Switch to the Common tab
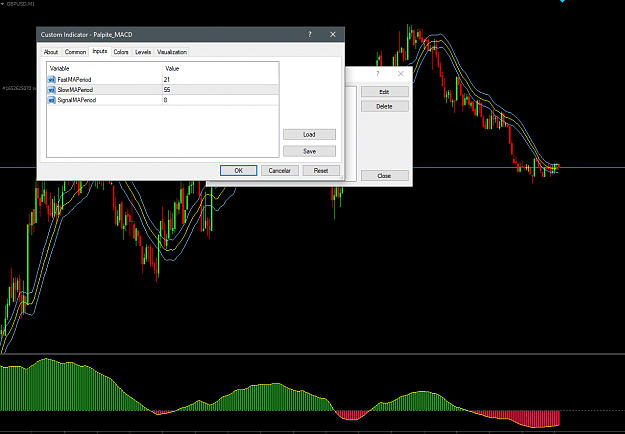 75,52
